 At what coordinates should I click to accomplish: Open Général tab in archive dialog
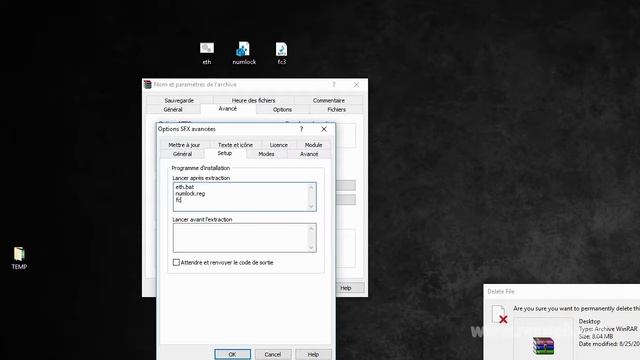click(173, 109)
